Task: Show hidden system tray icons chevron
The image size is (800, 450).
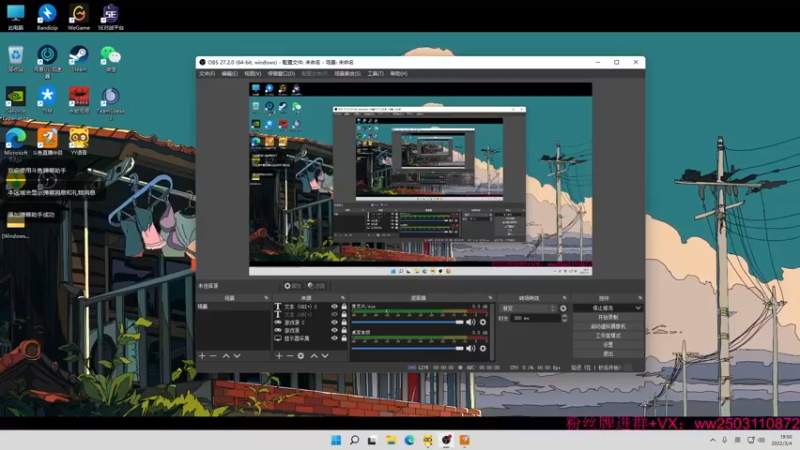Action: pos(712,440)
